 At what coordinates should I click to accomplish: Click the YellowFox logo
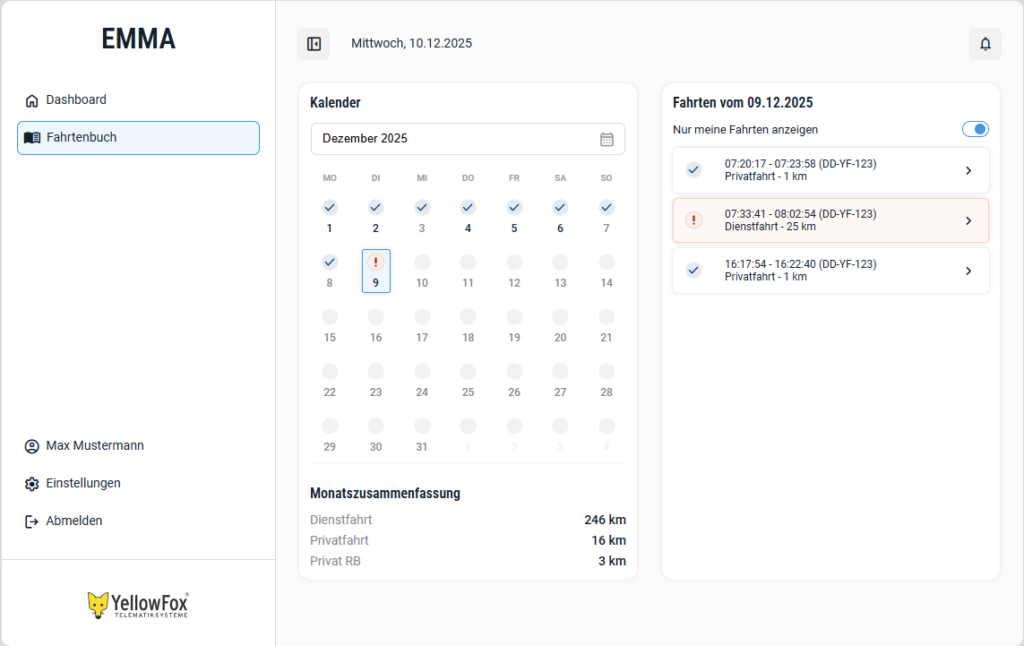click(138, 605)
